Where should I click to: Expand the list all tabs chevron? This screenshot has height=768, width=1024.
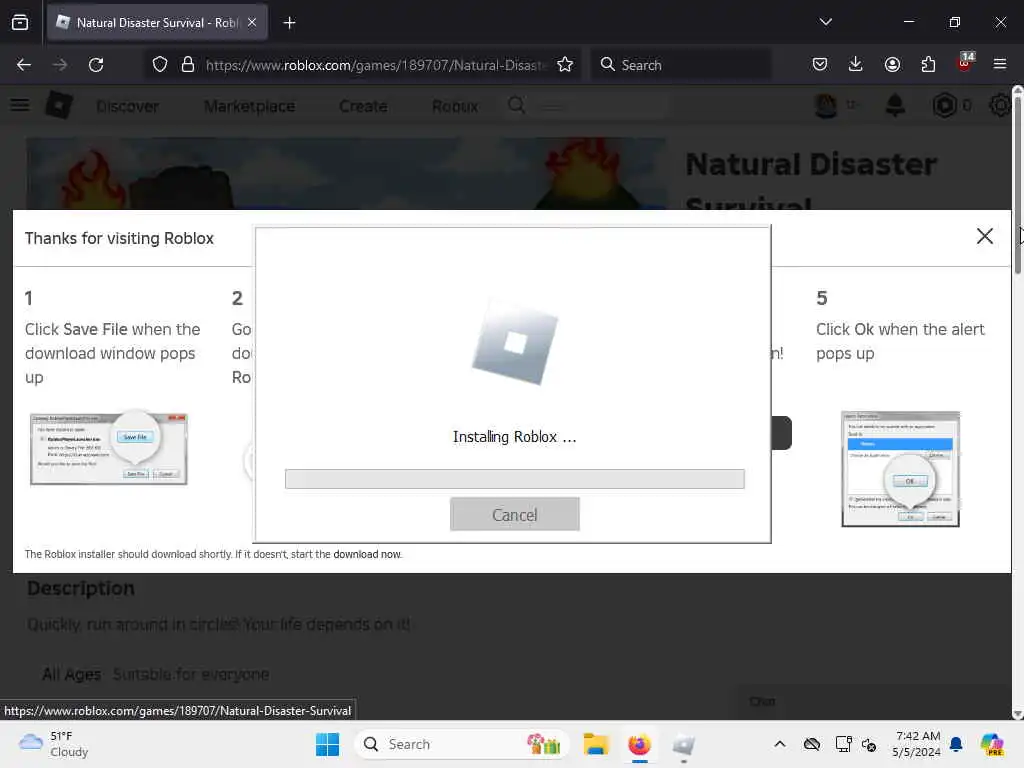(x=825, y=22)
